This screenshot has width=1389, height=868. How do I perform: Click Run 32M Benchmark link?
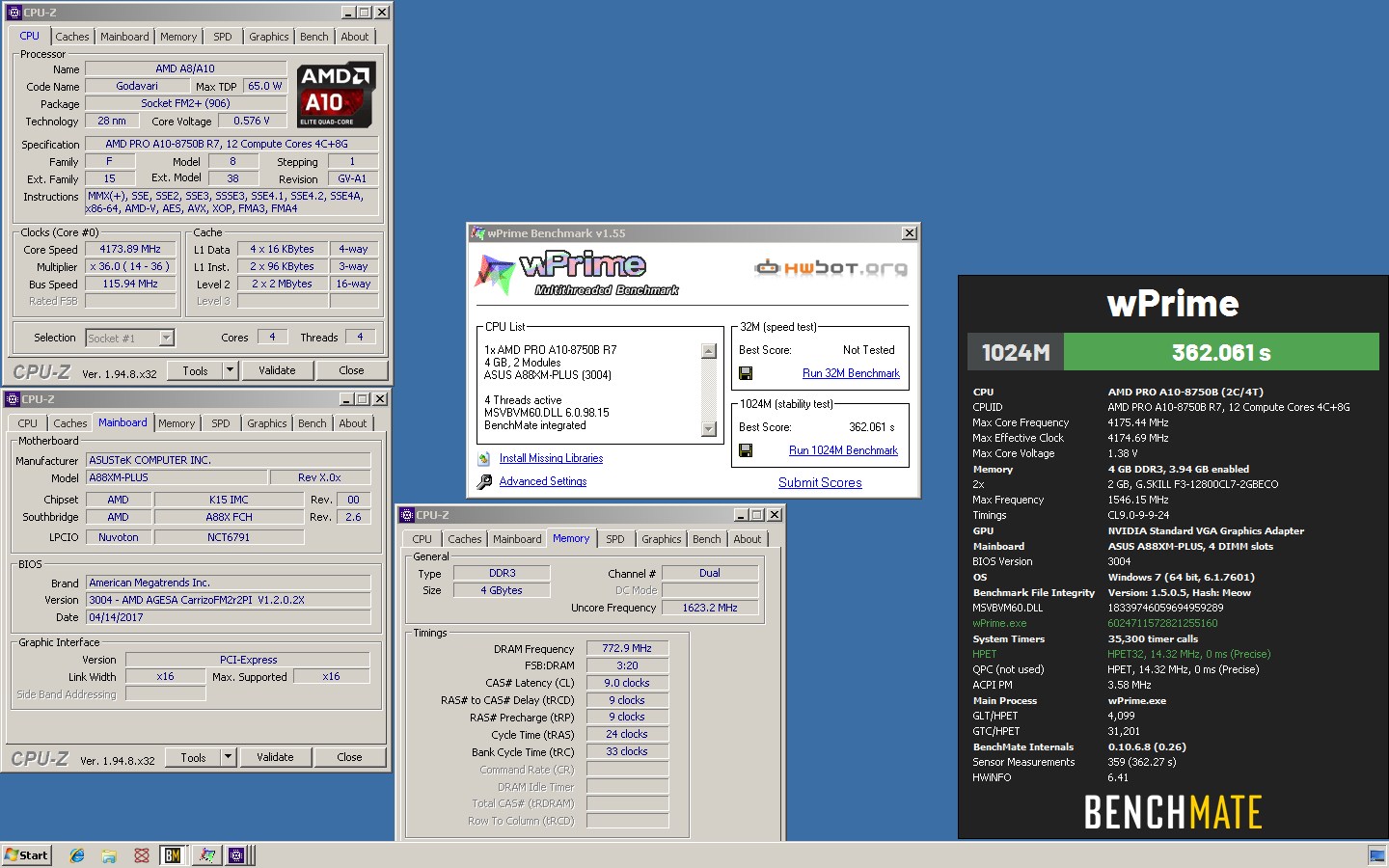click(x=851, y=373)
